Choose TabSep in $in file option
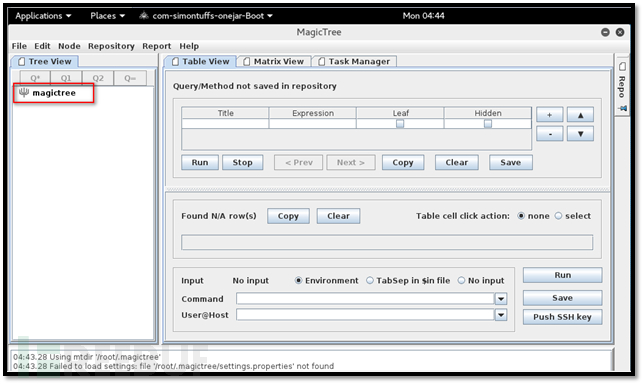 pos(408,280)
